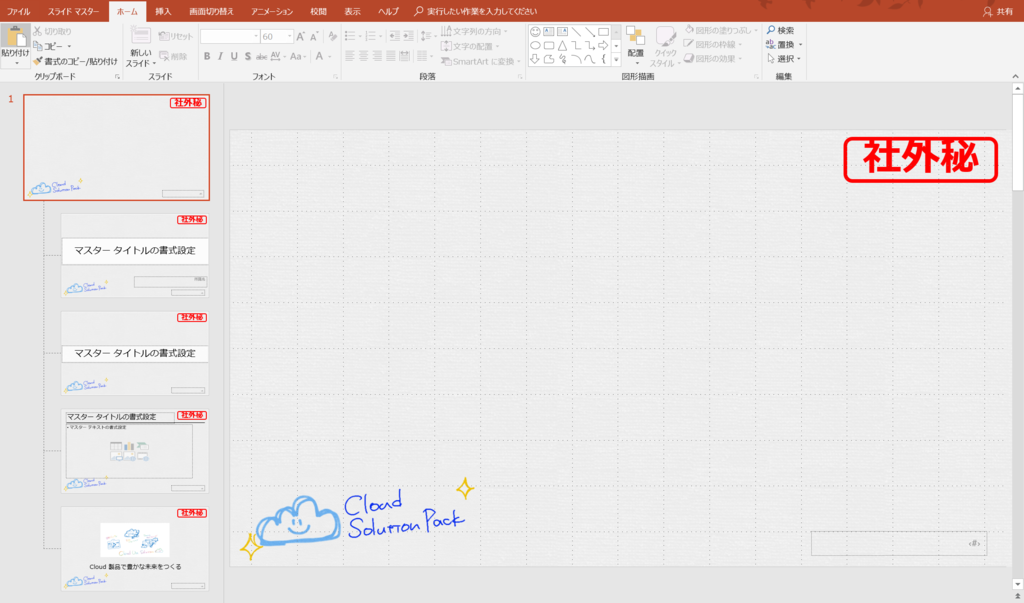Open the line spacing dropdown
The height and width of the screenshot is (603, 1024).
click(x=426, y=36)
